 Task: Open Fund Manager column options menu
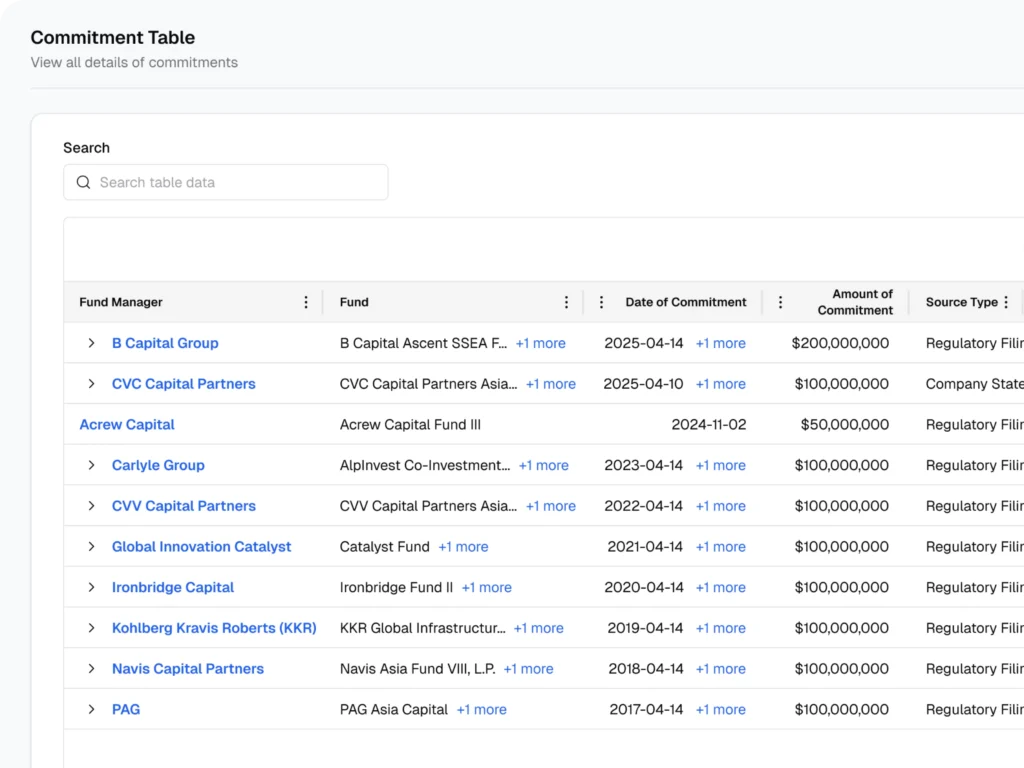[306, 302]
